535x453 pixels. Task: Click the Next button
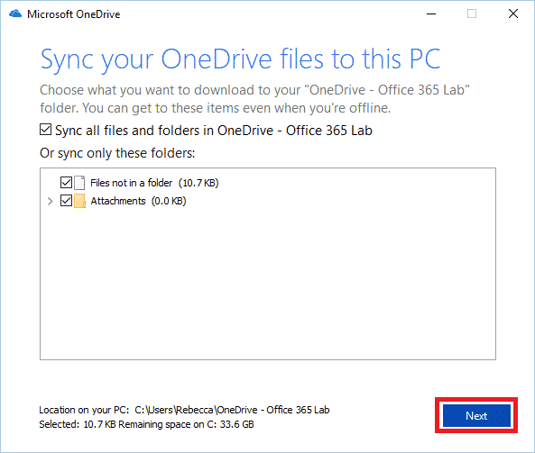pos(476,415)
